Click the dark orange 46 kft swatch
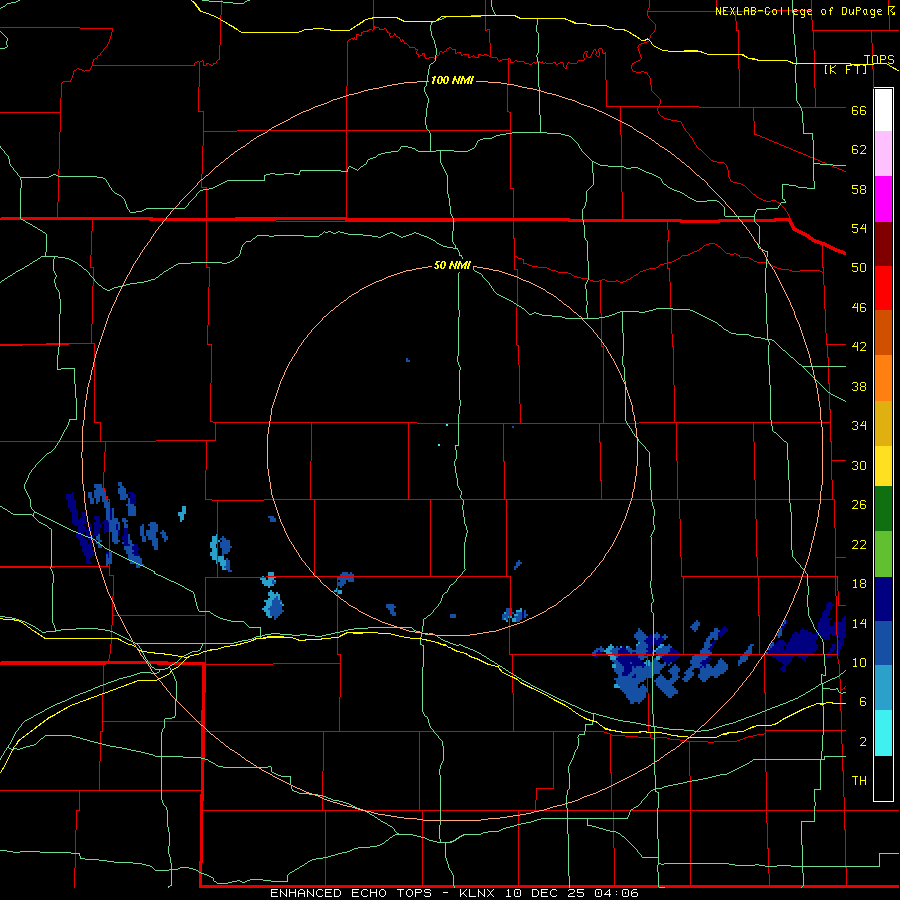 [883, 333]
